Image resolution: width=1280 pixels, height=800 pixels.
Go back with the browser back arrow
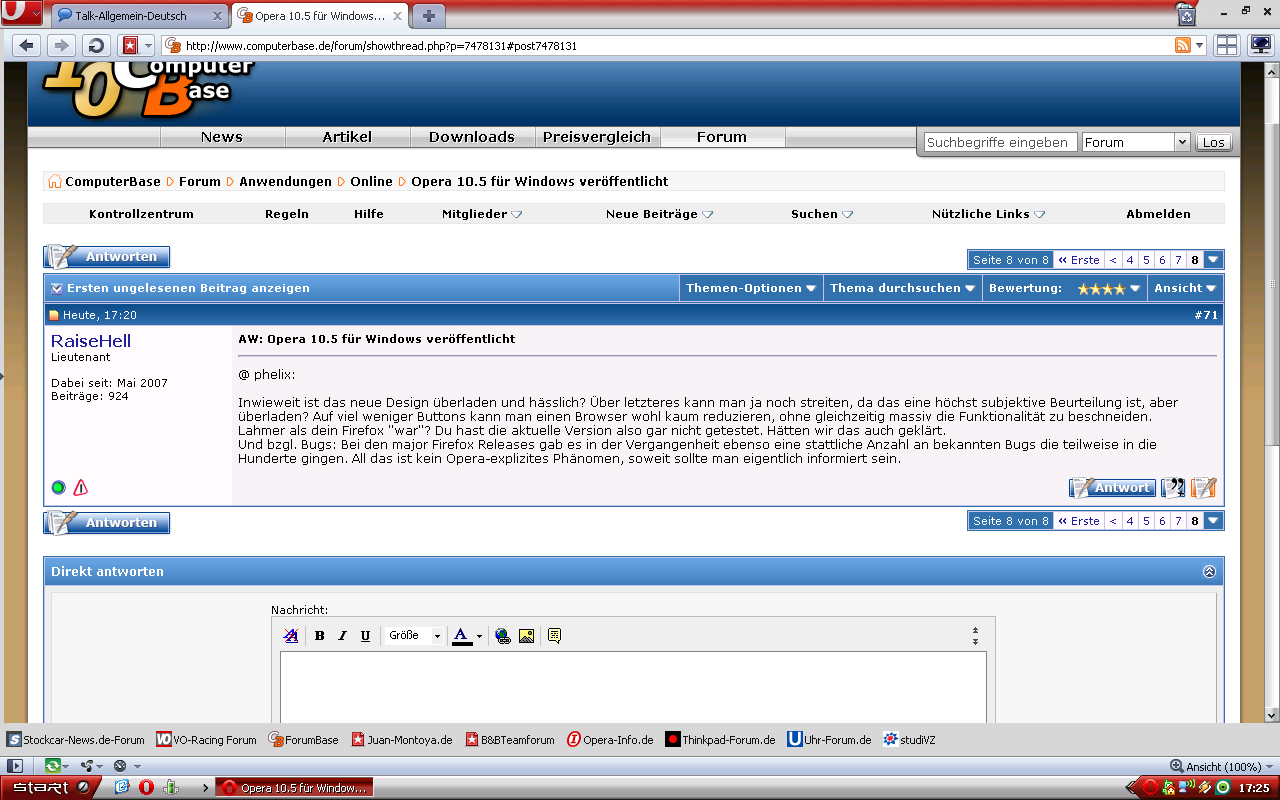(27, 45)
